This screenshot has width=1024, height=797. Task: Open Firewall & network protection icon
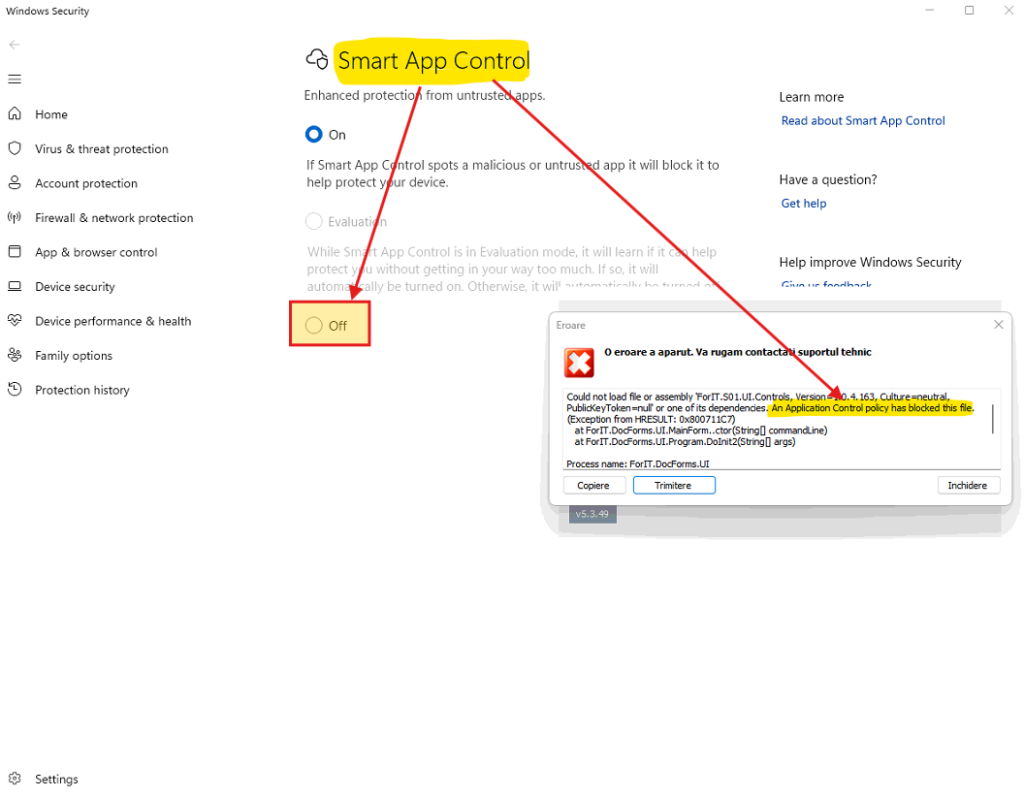click(14, 217)
